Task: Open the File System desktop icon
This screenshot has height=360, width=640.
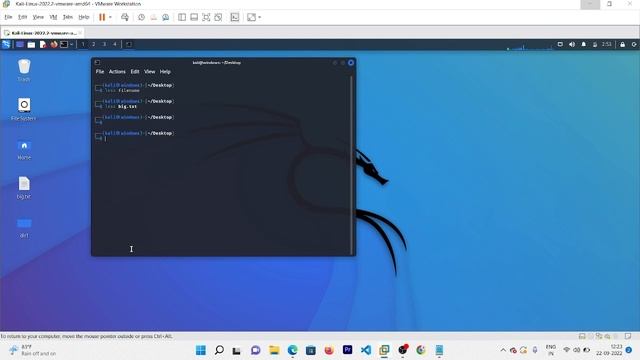Action: (x=24, y=109)
